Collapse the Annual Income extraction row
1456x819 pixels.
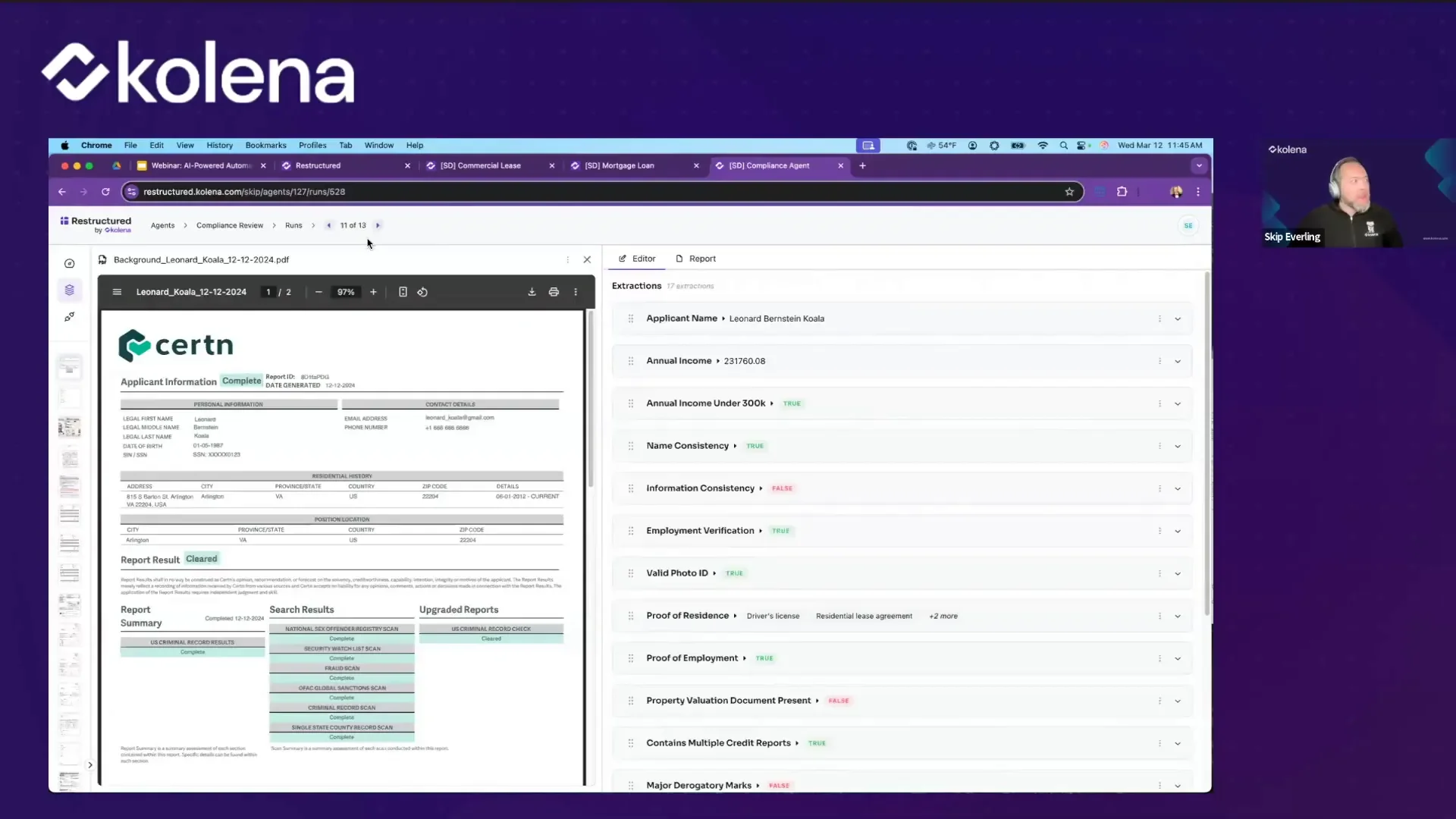pos(1178,361)
